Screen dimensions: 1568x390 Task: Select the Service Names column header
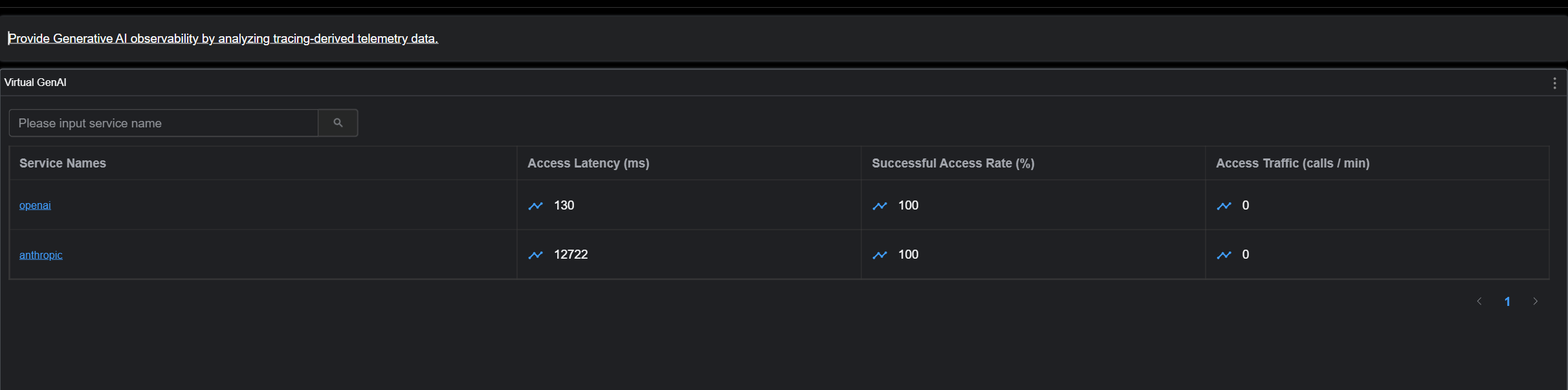(62, 163)
